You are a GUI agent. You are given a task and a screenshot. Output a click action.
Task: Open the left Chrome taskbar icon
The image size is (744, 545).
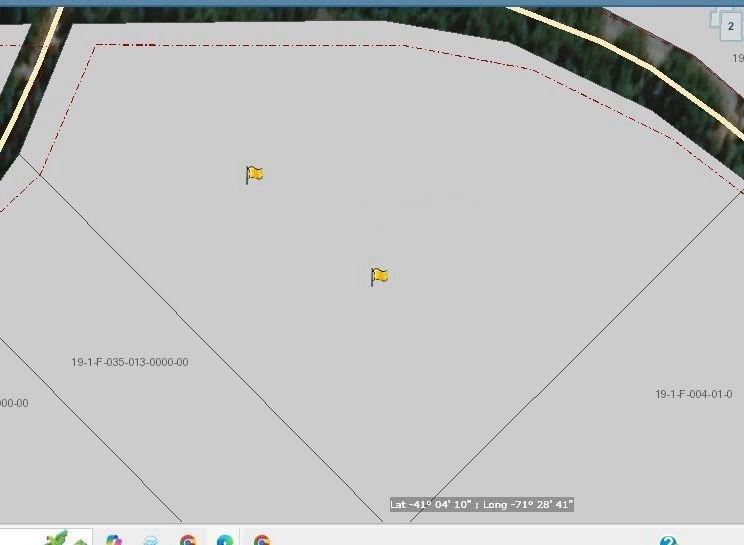point(188,540)
